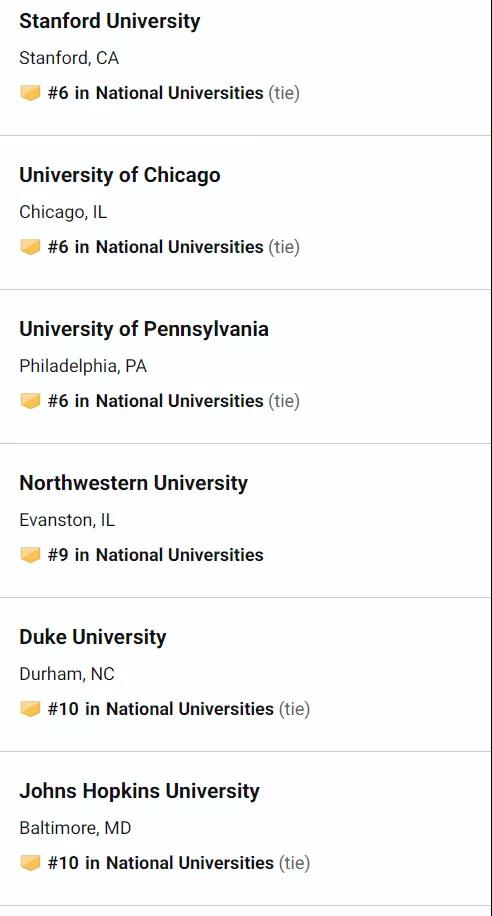Click the Baltimore, MD location text
The image size is (492, 916).
click(x=75, y=828)
